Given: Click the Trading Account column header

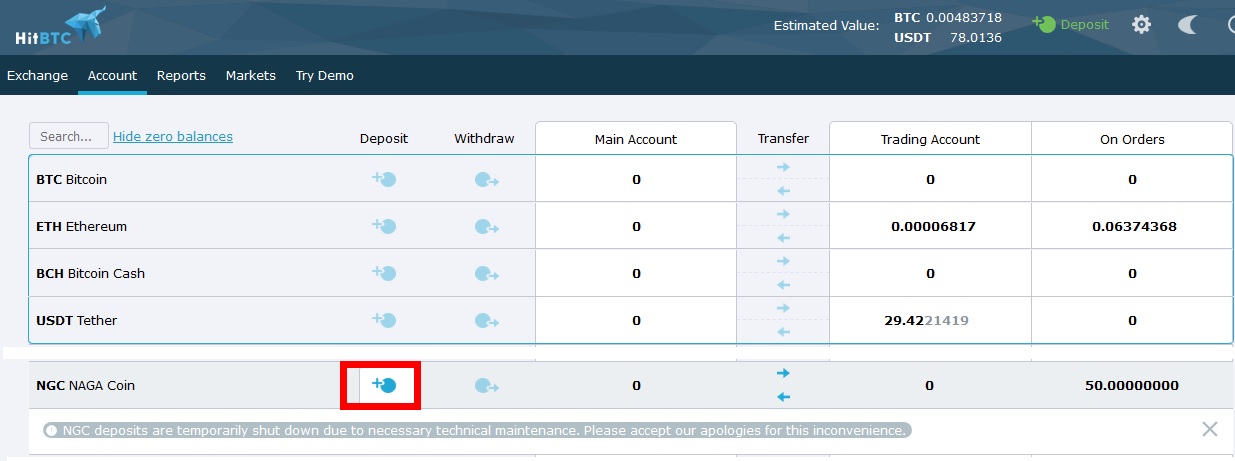Looking at the screenshot, I should (930, 139).
